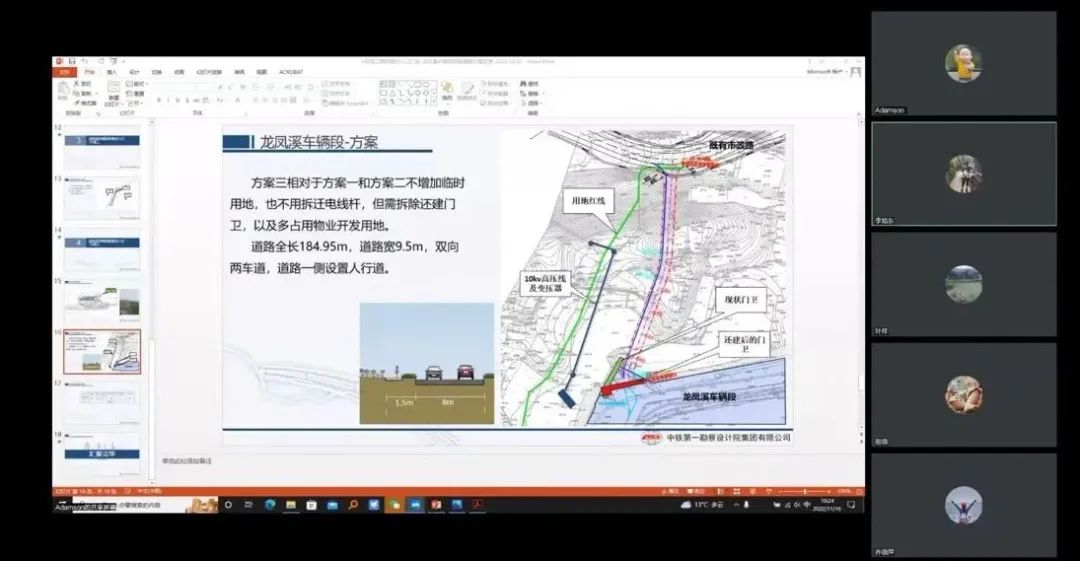Click the 现状门卫 callout label
The height and width of the screenshot is (561, 1080).
[740, 300]
